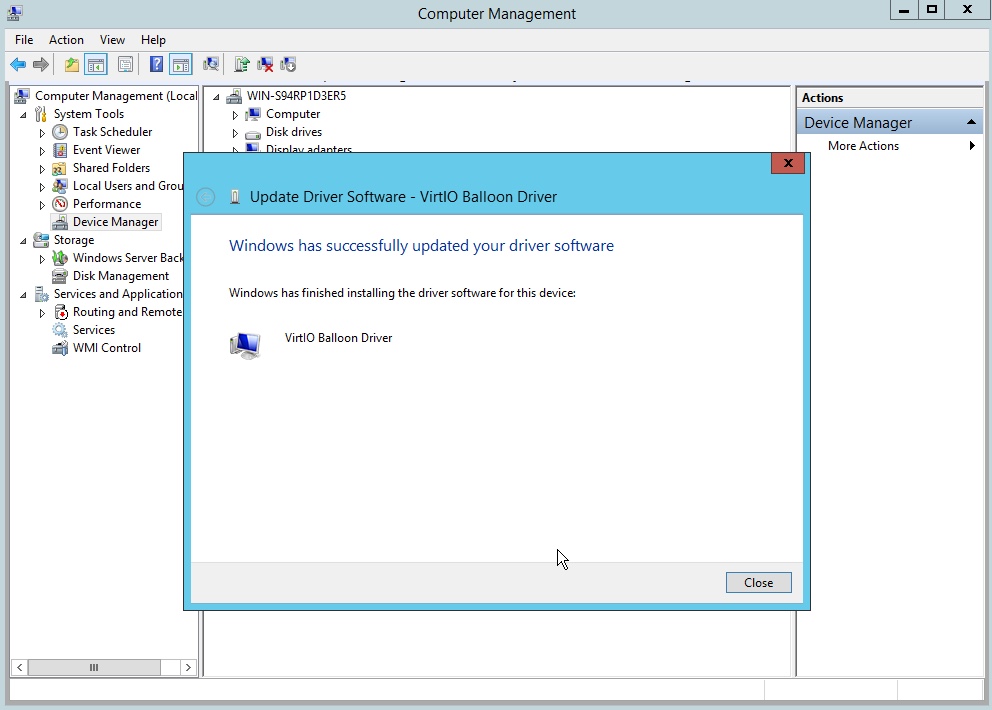
Task: Click the Event Viewer icon
Action: click(59, 150)
